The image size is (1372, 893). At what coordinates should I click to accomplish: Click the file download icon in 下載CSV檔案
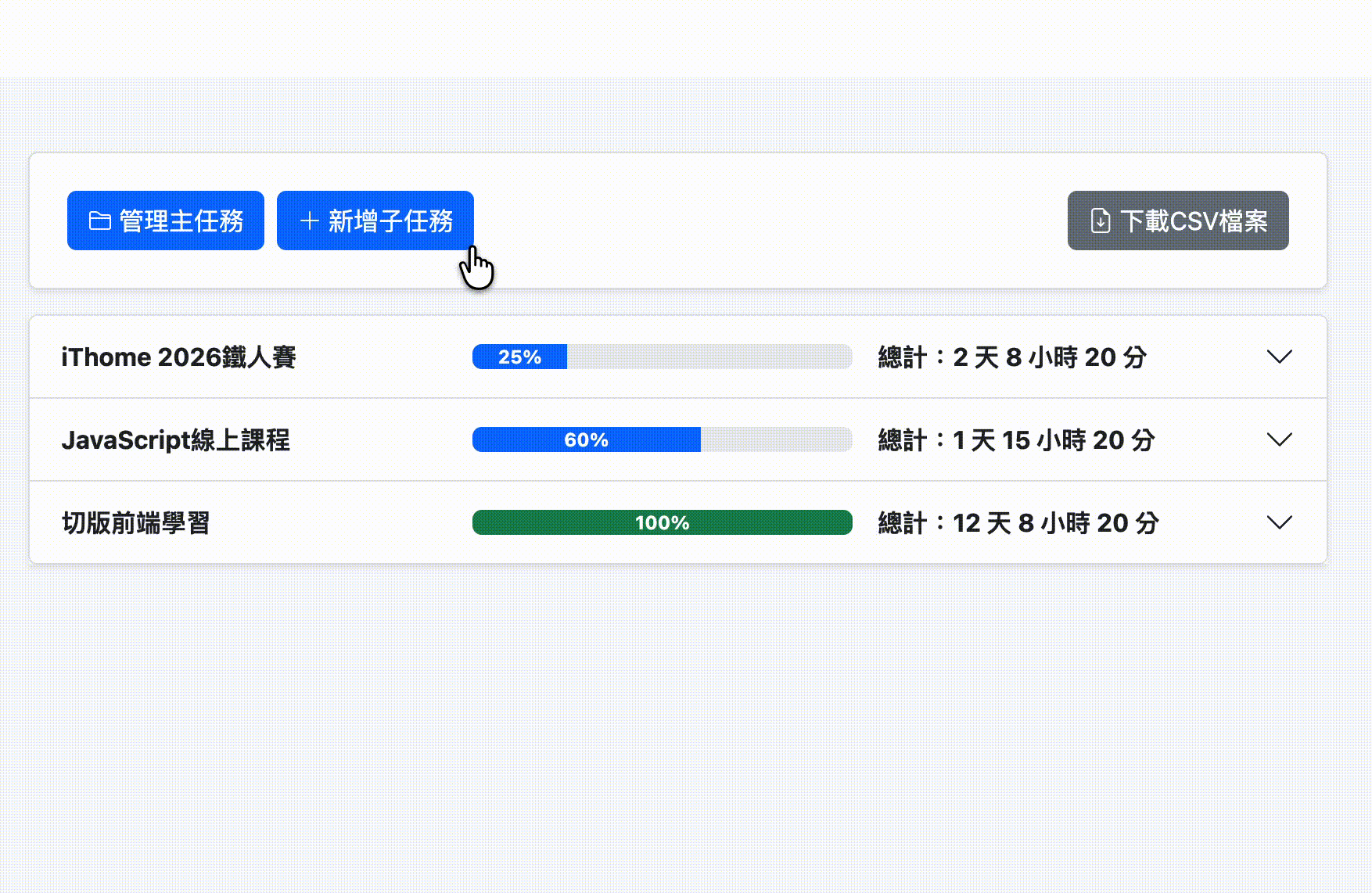pyautogui.click(x=1100, y=221)
